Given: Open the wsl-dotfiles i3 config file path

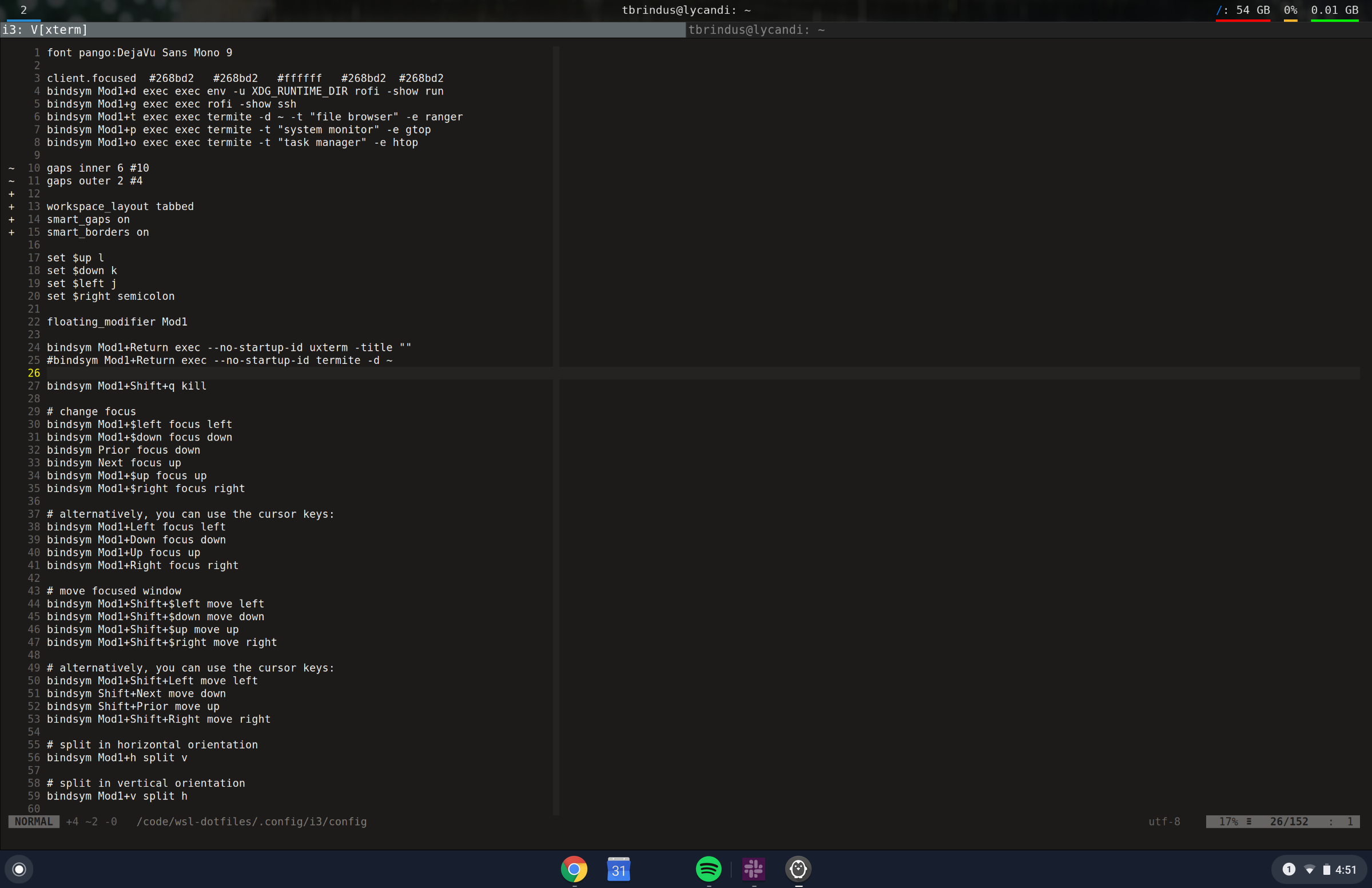Looking at the screenshot, I should point(252,821).
